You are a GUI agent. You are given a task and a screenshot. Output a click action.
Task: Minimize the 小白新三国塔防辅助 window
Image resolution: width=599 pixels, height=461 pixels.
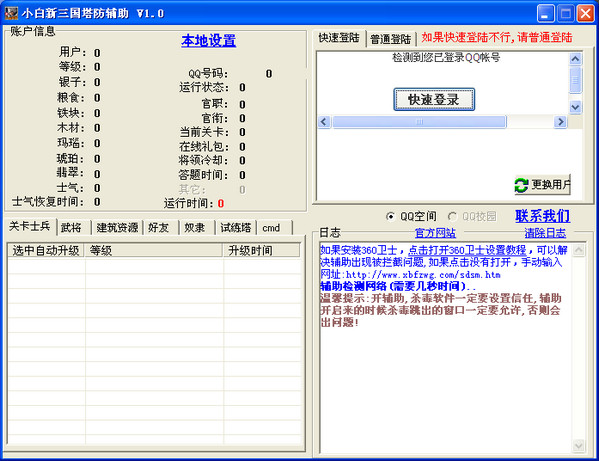point(546,14)
